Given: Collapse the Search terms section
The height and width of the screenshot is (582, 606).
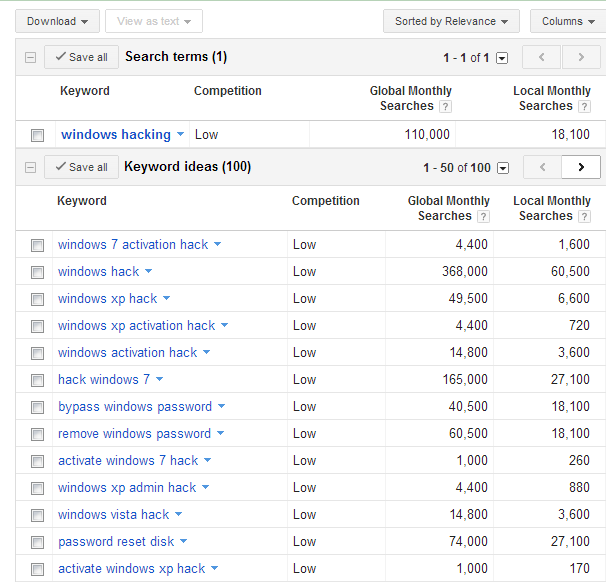Looking at the screenshot, I should coord(31,58).
